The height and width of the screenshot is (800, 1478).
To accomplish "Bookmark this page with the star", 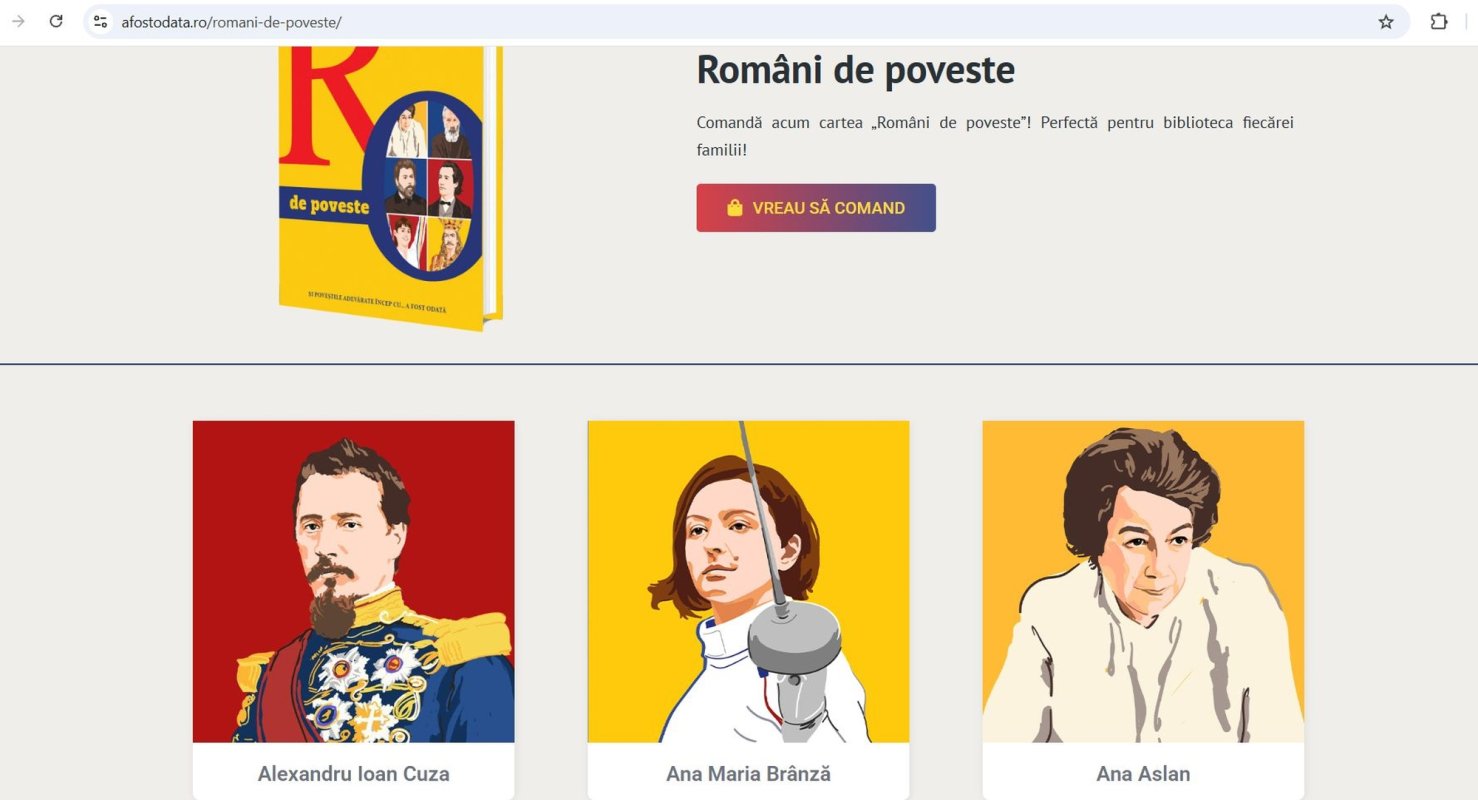I will coord(1386,22).
